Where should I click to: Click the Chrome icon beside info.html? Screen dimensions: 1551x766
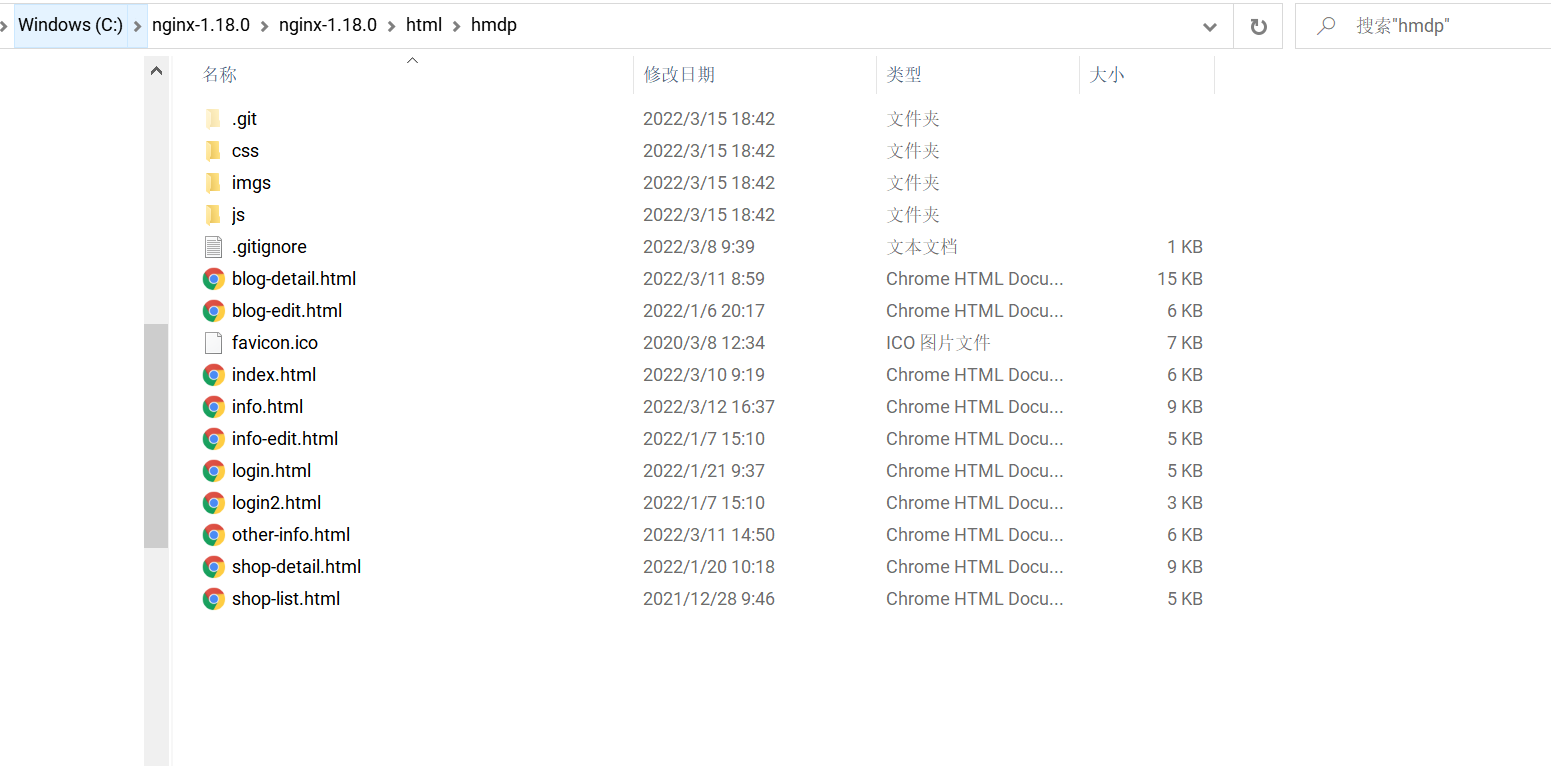pyautogui.click(x=213, y=407)
